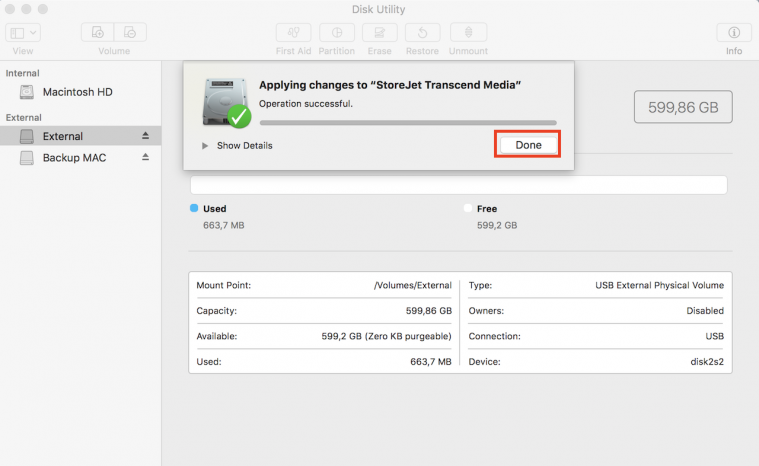Click the External section header in the sidebar
This screenshot has width=759, height=466.
pyautogui.click(x=23, y=118)
